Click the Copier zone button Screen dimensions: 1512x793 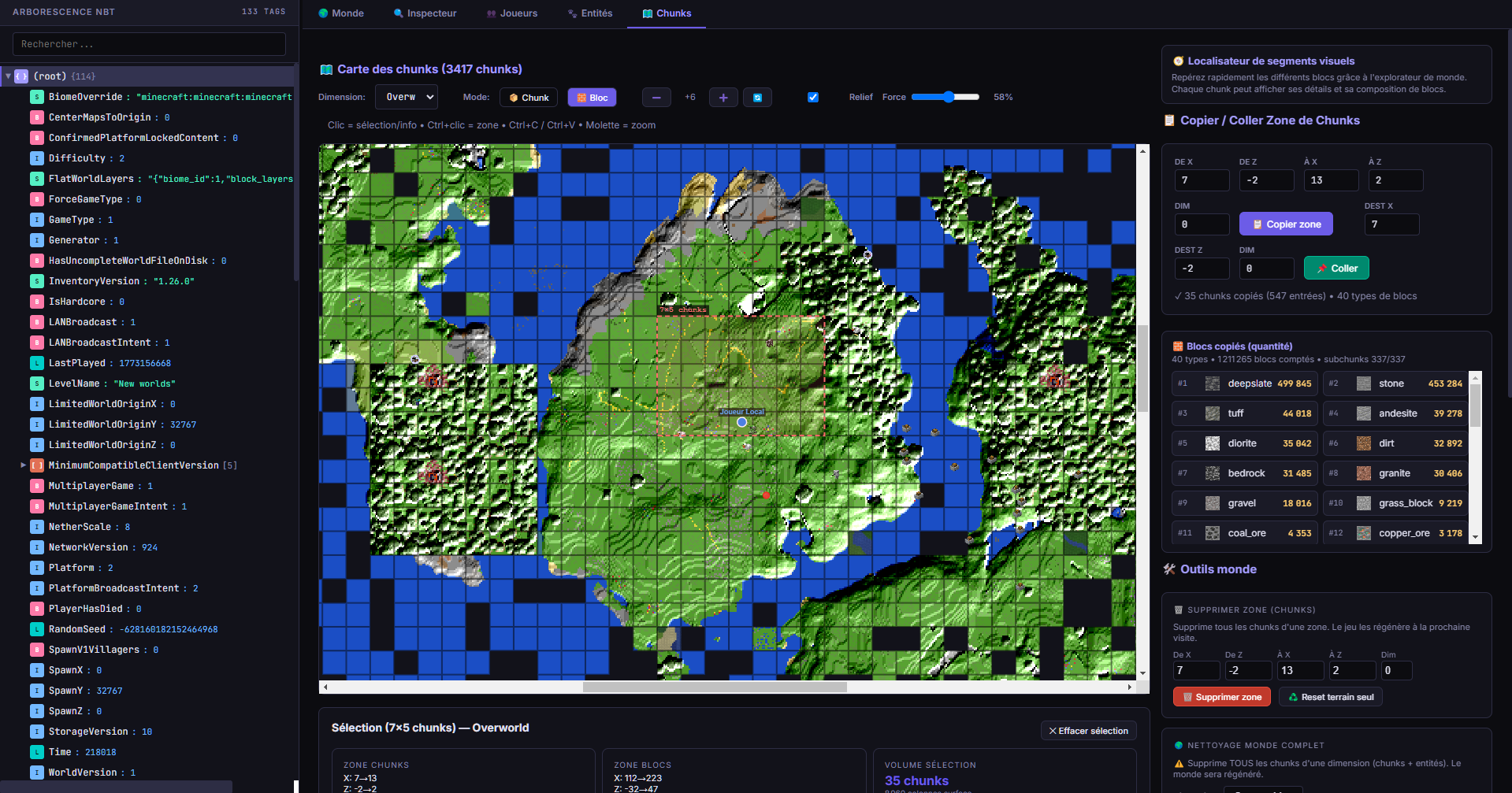pos(1286,224)
